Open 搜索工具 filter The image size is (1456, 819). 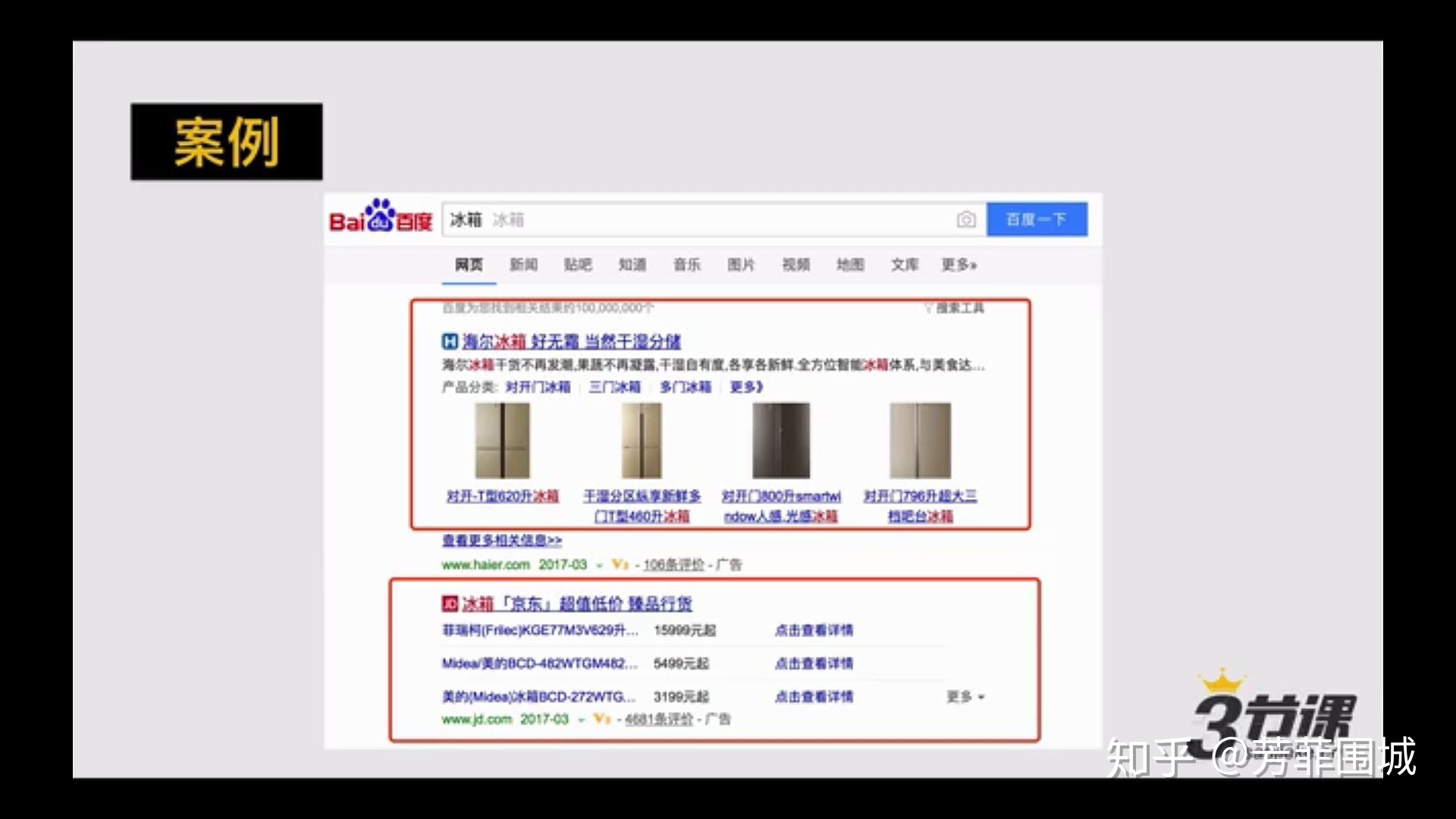pyautogui.click(x=954, y=308)
